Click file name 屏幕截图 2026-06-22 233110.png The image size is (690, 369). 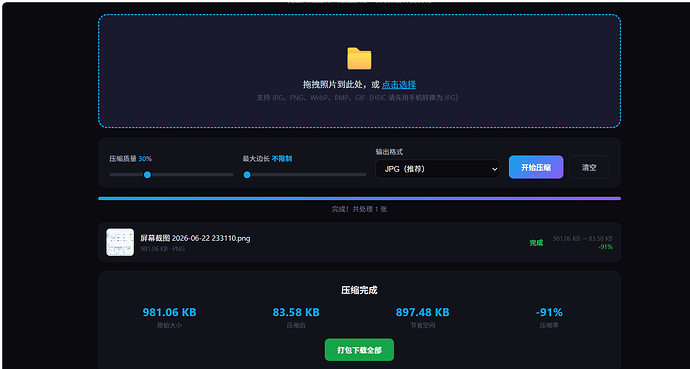195,238
